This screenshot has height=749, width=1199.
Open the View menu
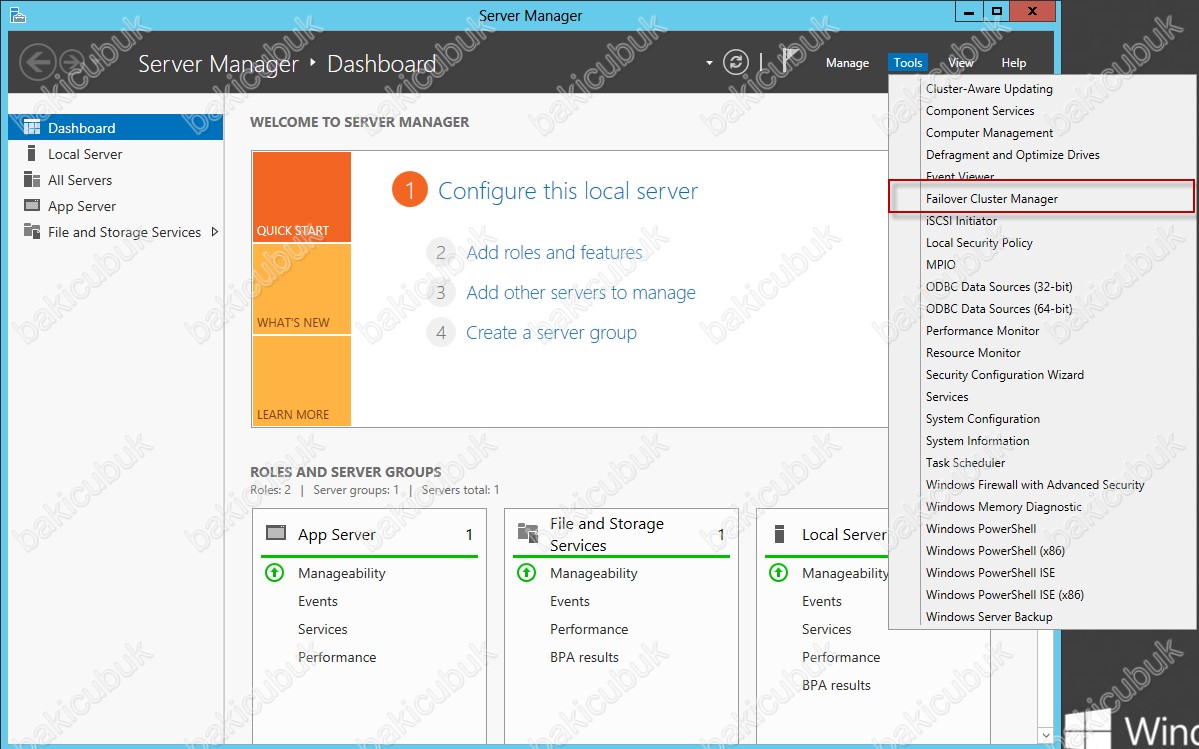(961, 63)
